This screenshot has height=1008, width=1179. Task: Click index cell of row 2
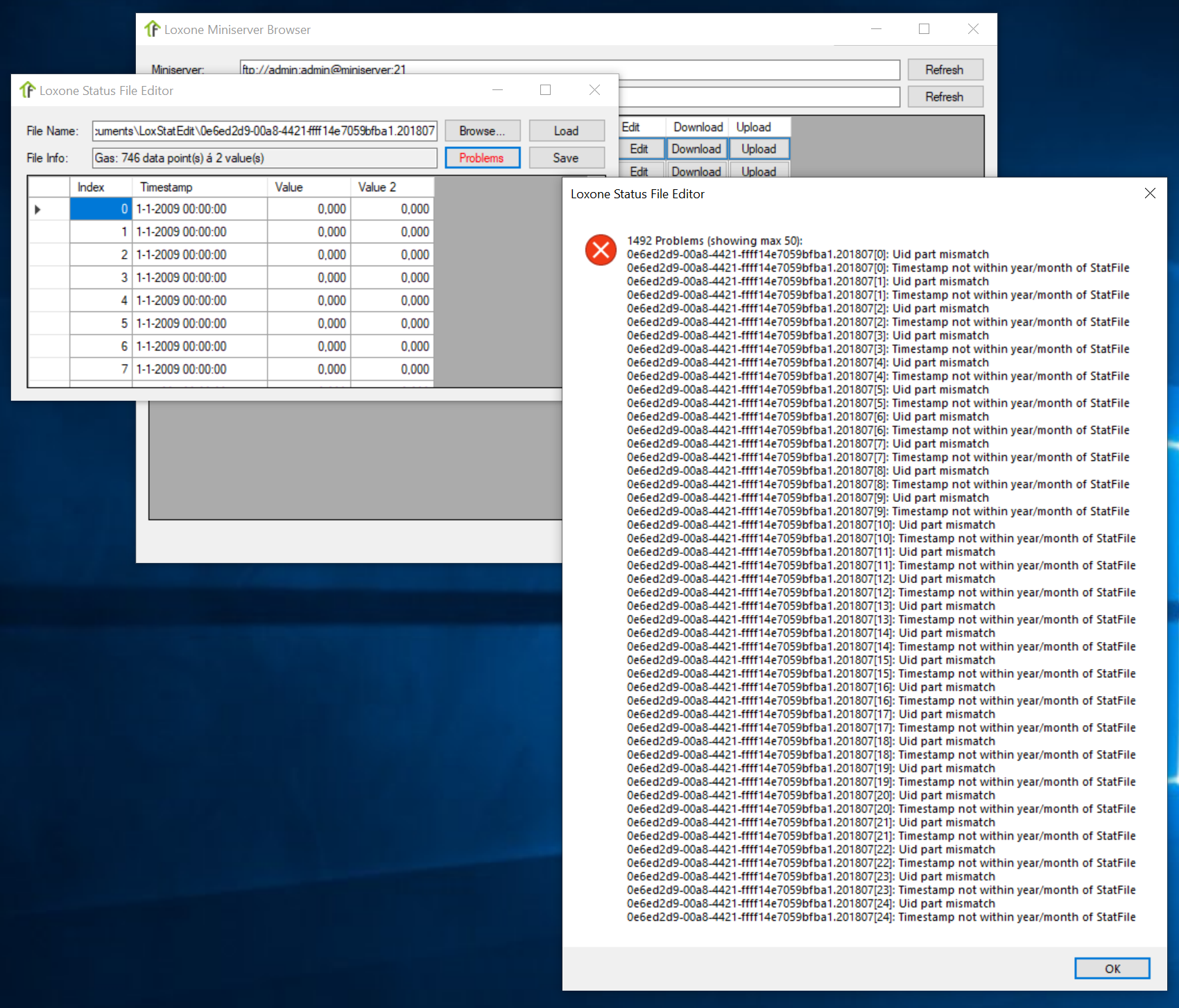coord(101,254)
